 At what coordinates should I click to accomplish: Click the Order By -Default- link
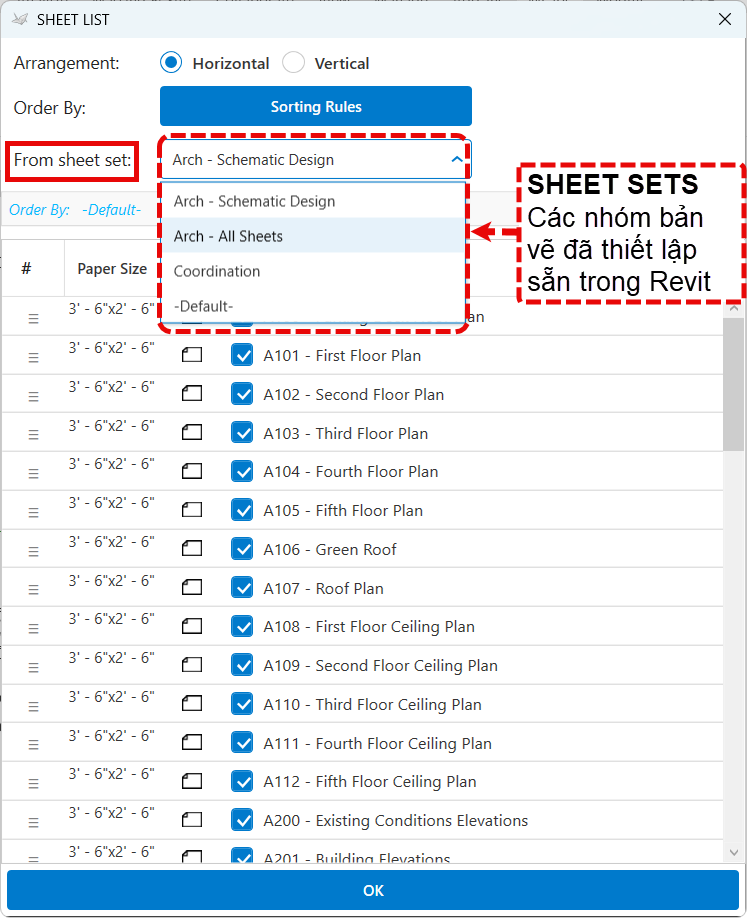[75, 210]
